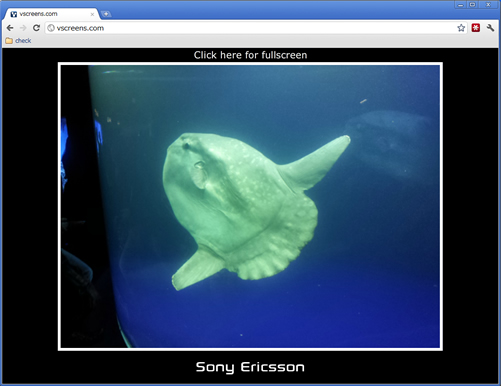Click the Sony Ericsson caption

[x=250, y=367]
